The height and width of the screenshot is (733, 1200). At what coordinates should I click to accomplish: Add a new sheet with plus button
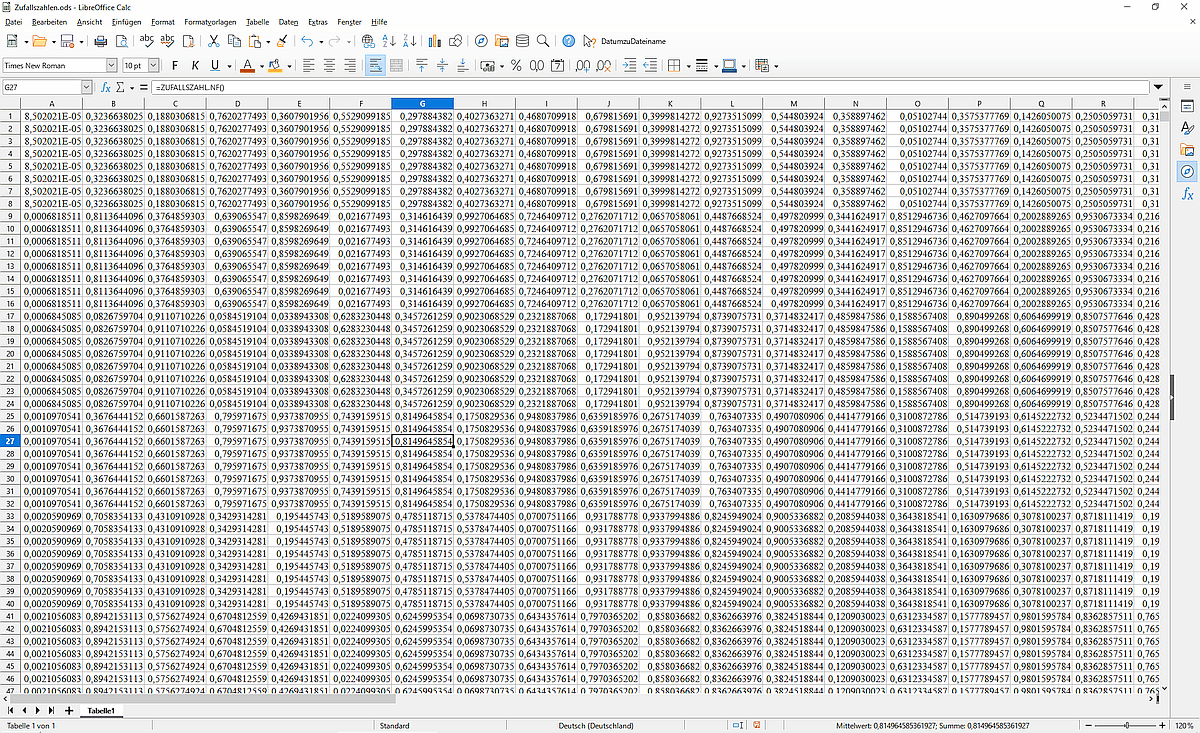[69, 710]
